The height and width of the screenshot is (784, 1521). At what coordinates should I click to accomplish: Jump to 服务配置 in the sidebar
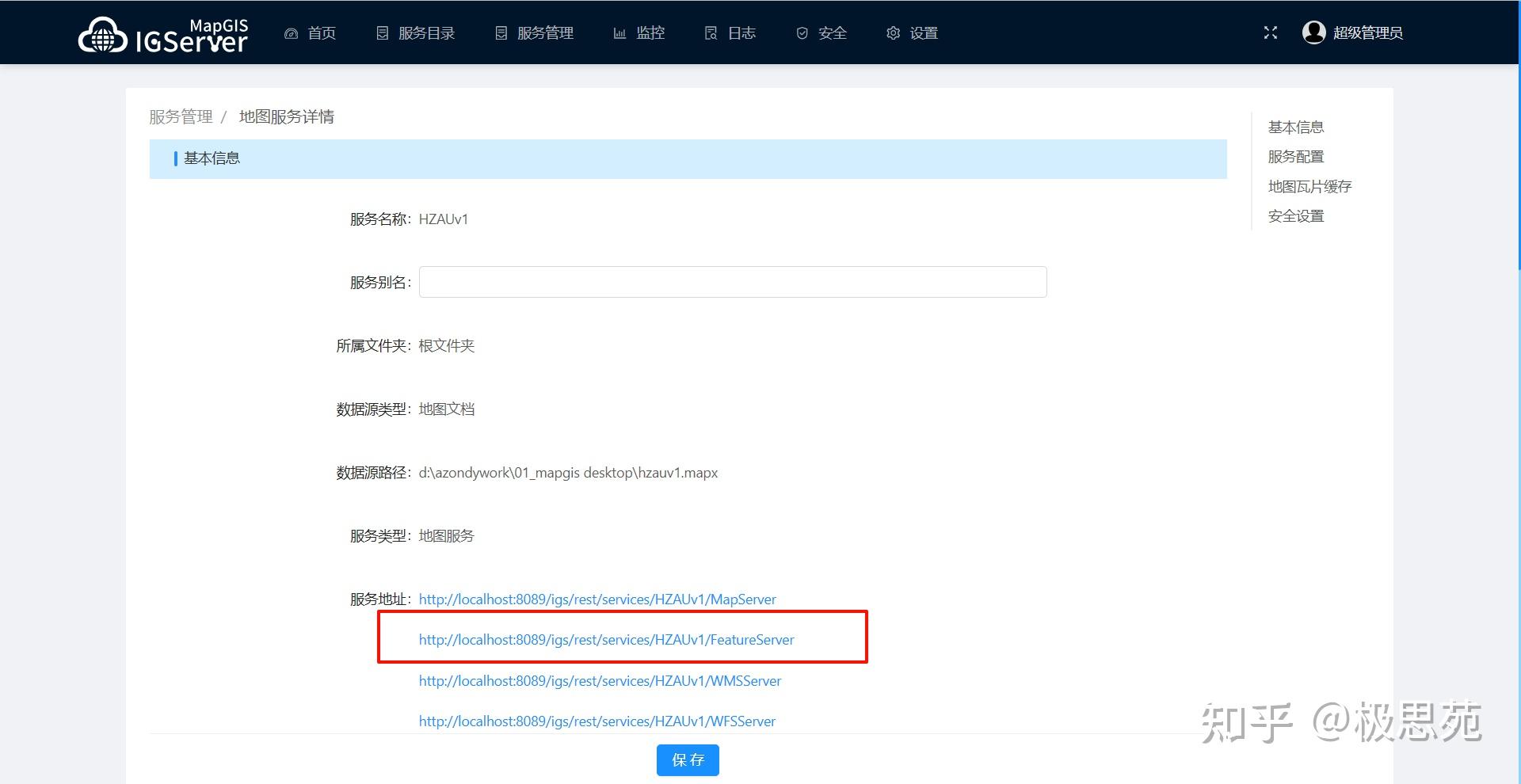(x=1294, y=156)
